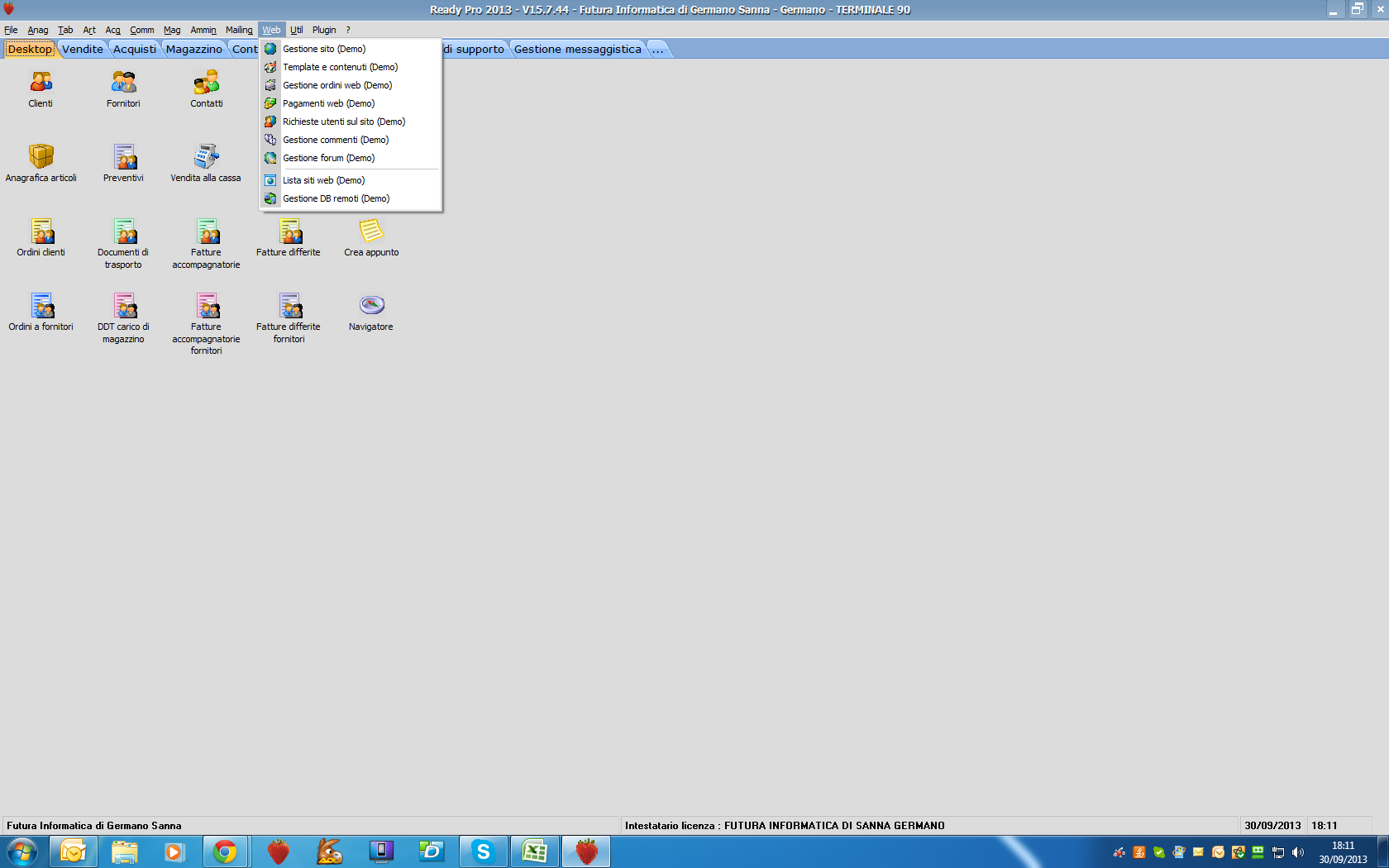Open the File menu

tap(11, 30)
